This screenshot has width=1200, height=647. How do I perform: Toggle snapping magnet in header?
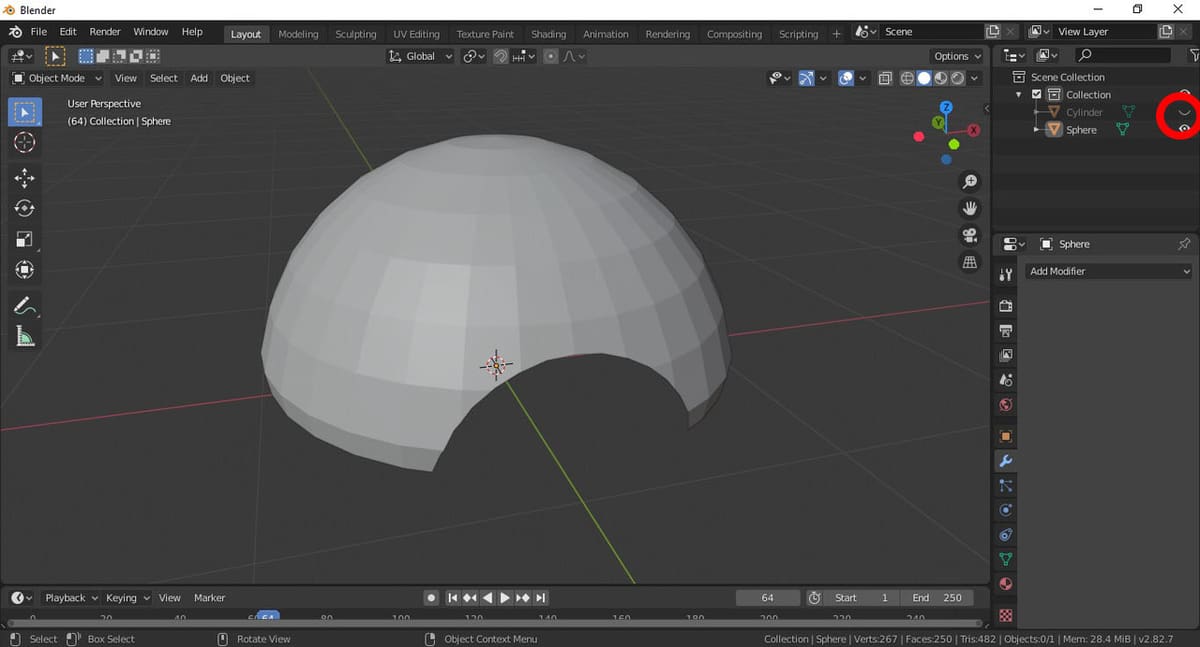coord(501,57)
